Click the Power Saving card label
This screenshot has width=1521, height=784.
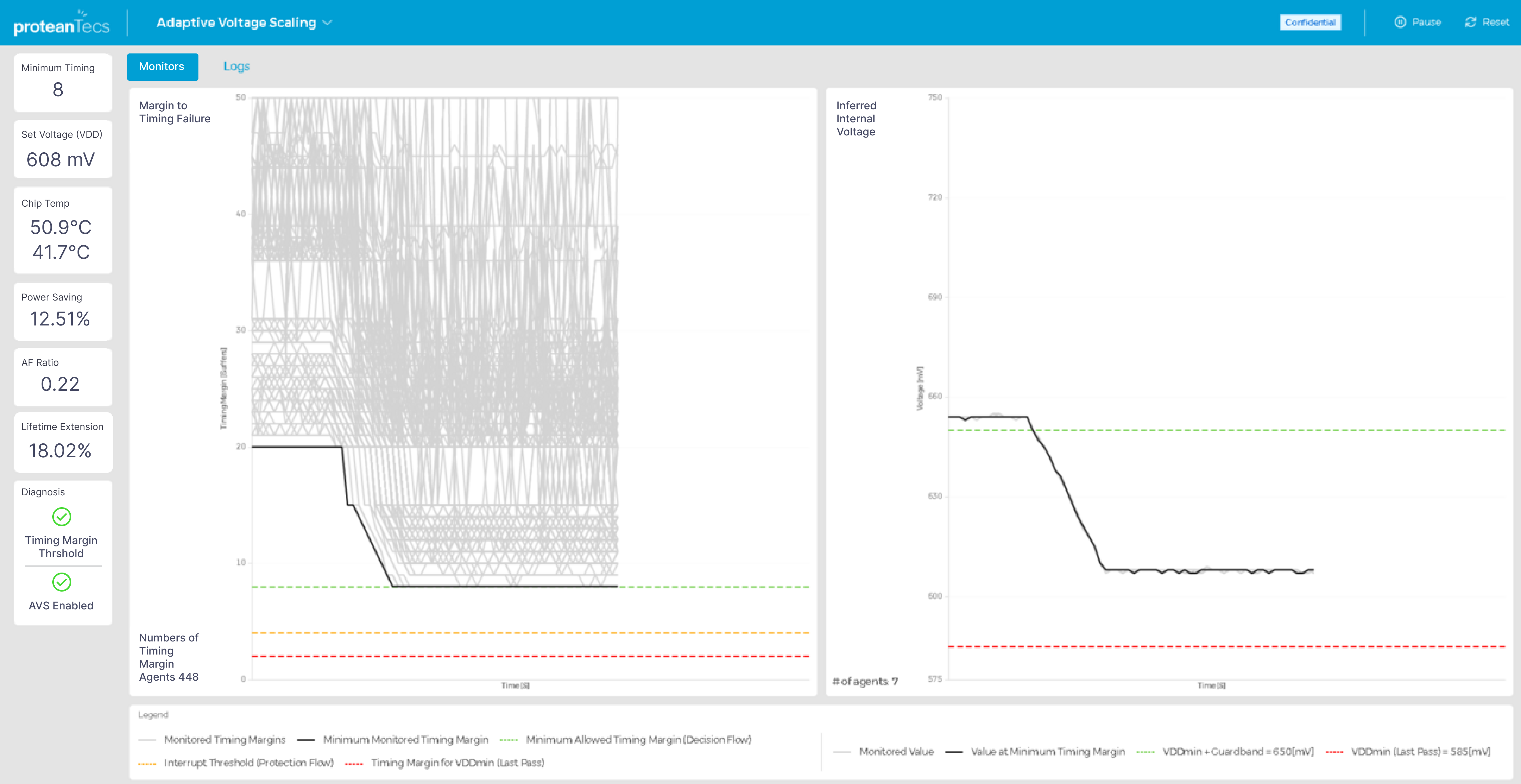[51, 298]
